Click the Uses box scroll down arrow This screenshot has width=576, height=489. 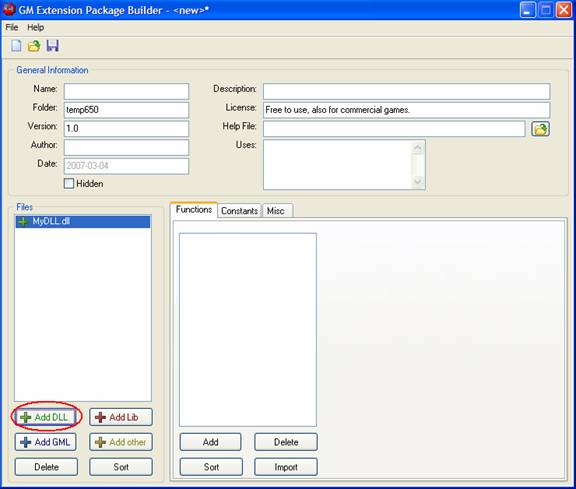(418, 181)
